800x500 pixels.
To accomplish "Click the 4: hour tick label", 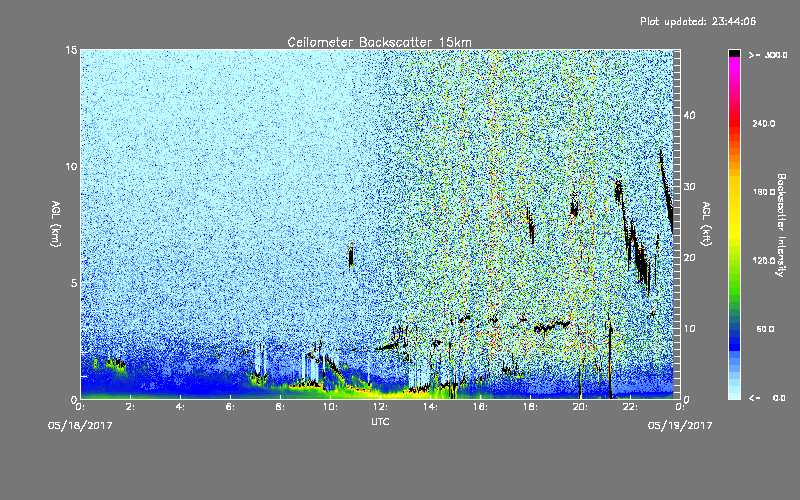I will tap(181, 407).
